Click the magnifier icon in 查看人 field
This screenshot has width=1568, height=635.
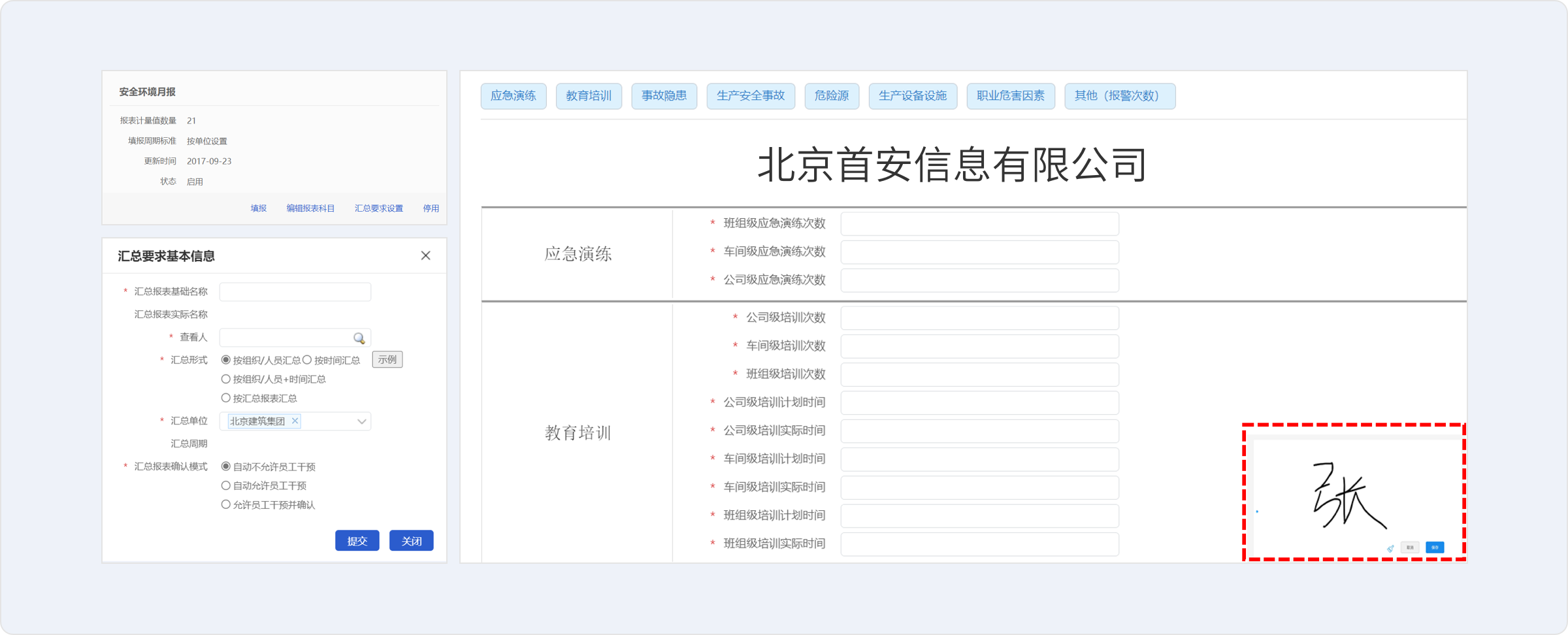[x=359, y=338]
